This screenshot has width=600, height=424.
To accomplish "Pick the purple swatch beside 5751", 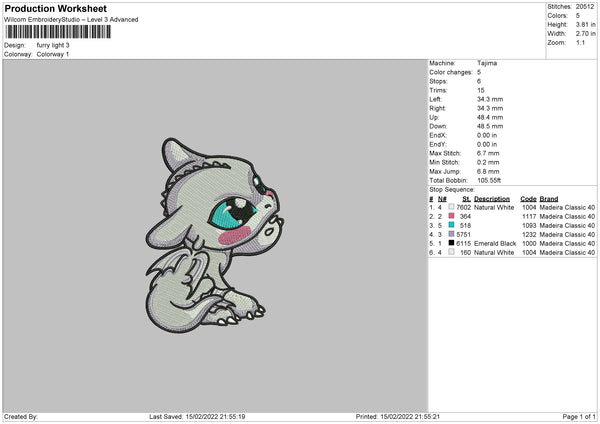I will point(451,234).
